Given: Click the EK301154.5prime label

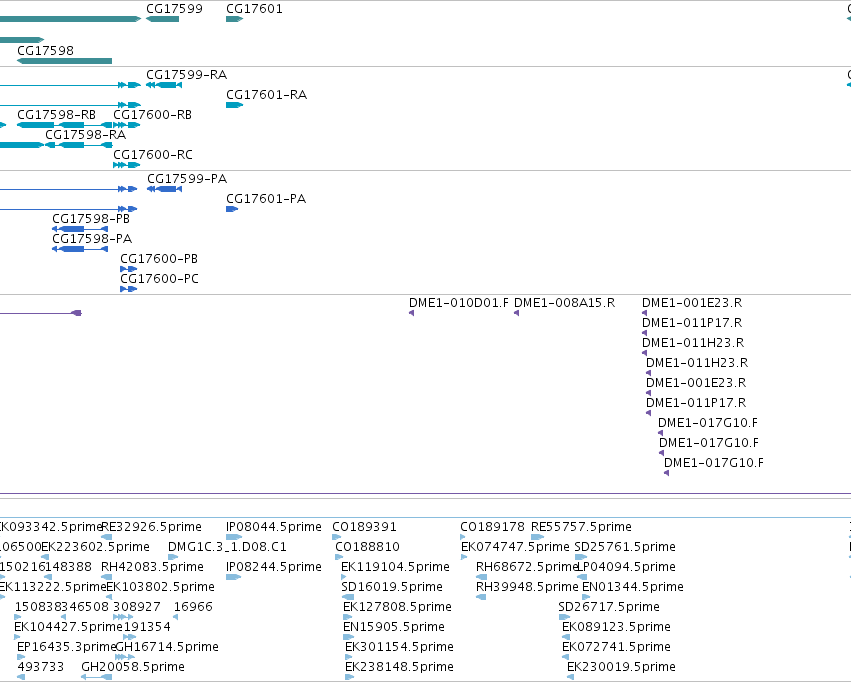Looking at the screenshot, I should coord(399,647).
